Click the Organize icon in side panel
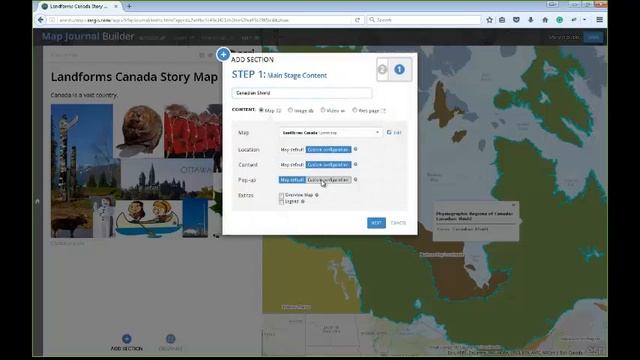This screenshot has width=640, height=360. tap(171, 339)
